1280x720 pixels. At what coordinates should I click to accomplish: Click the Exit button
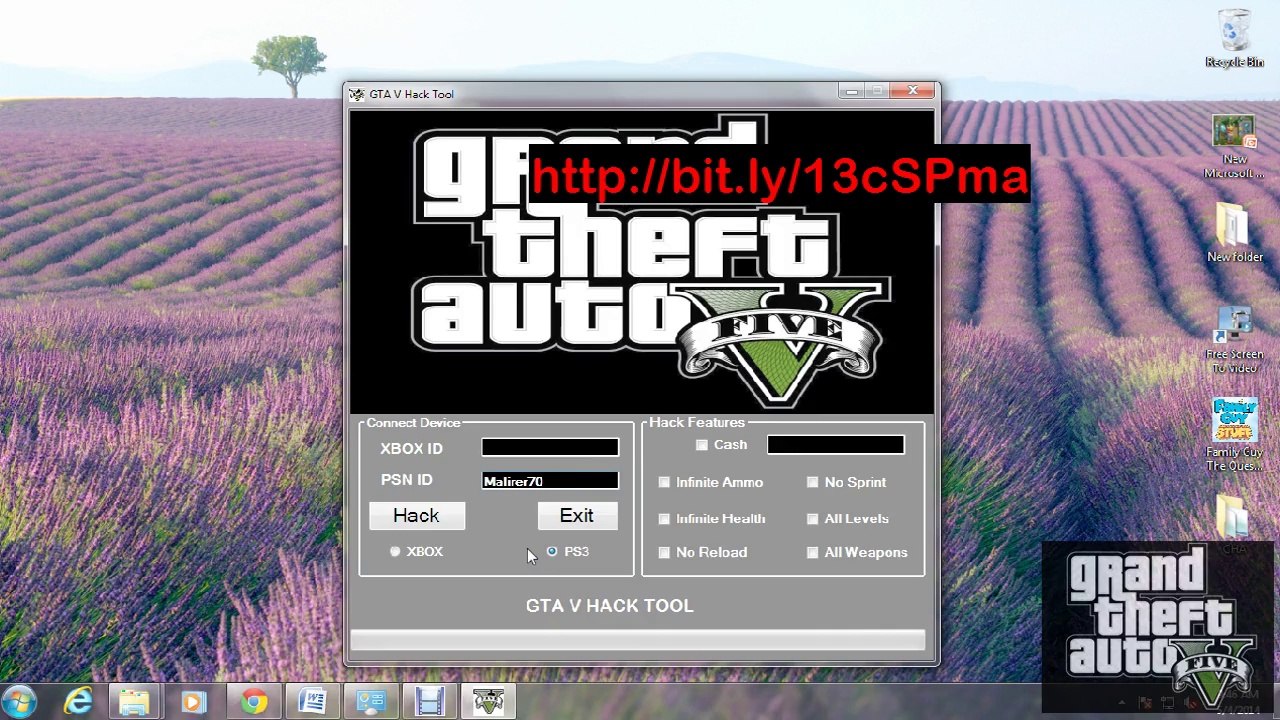(576, 516)
